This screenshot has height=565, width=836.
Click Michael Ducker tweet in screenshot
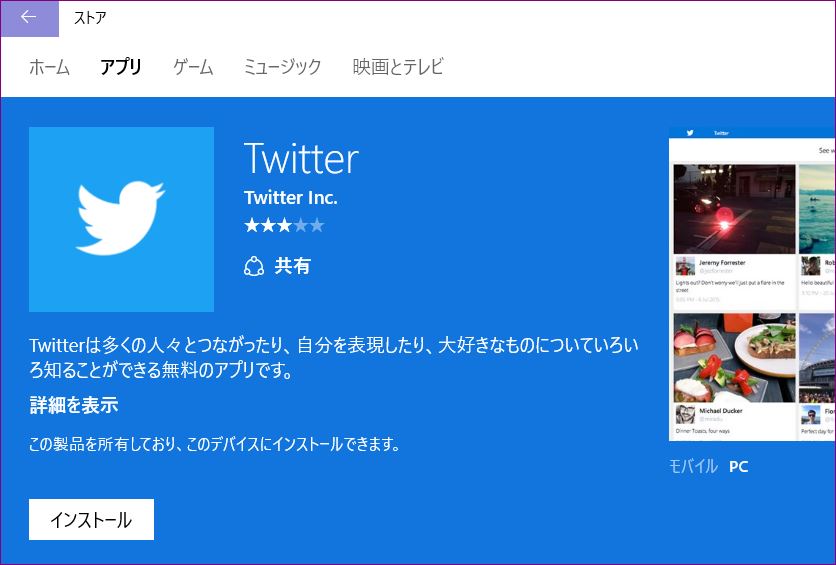click(x=734, y=376)
